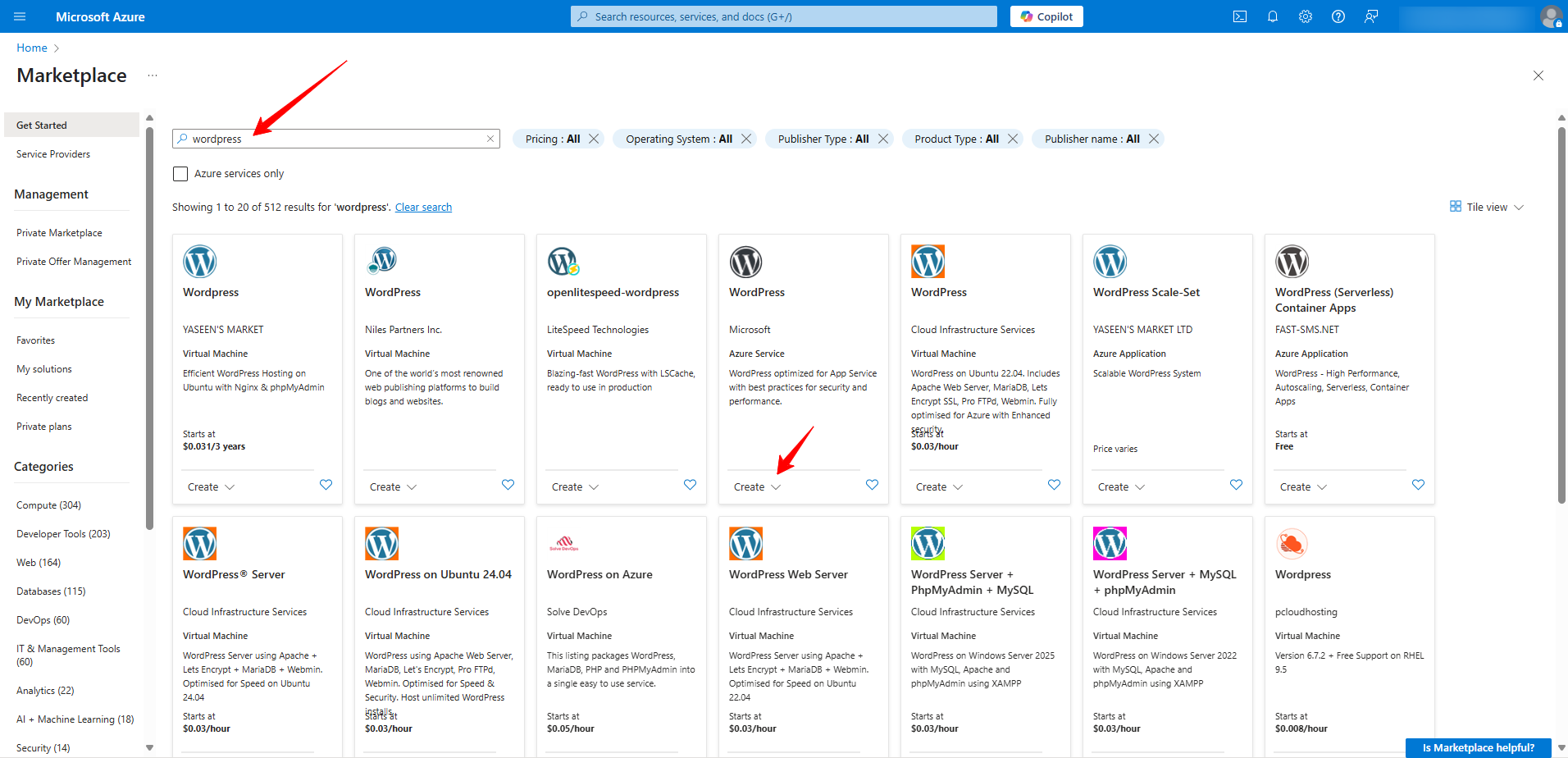
Task: Click the global search resources field
Action: [784, 16]
